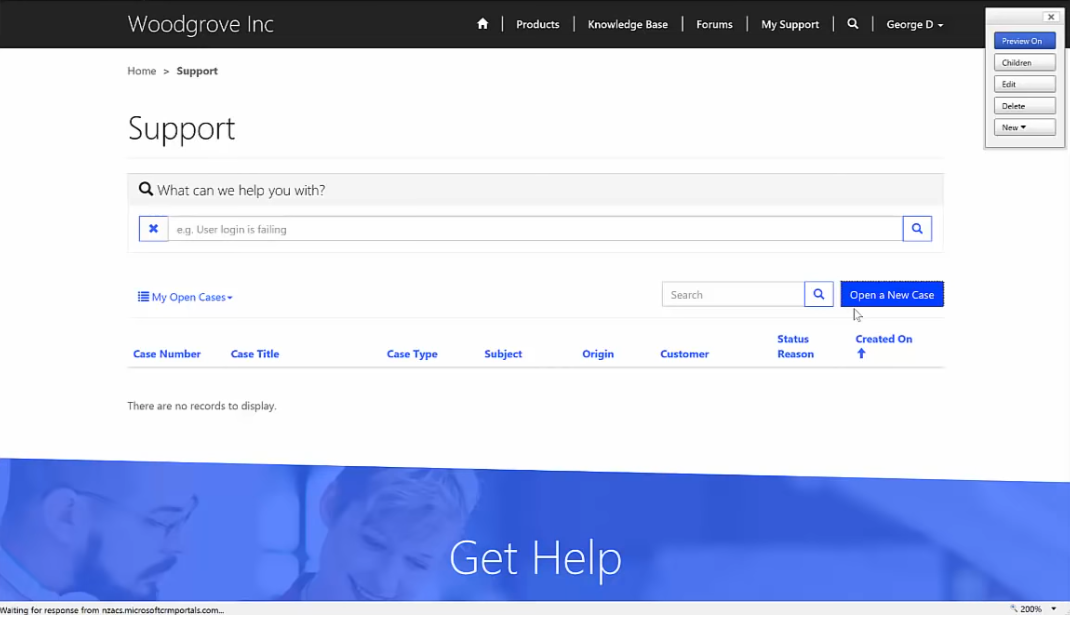Go to Forums menu item
The image size is (1070, 620).
[x=714, y=24]
